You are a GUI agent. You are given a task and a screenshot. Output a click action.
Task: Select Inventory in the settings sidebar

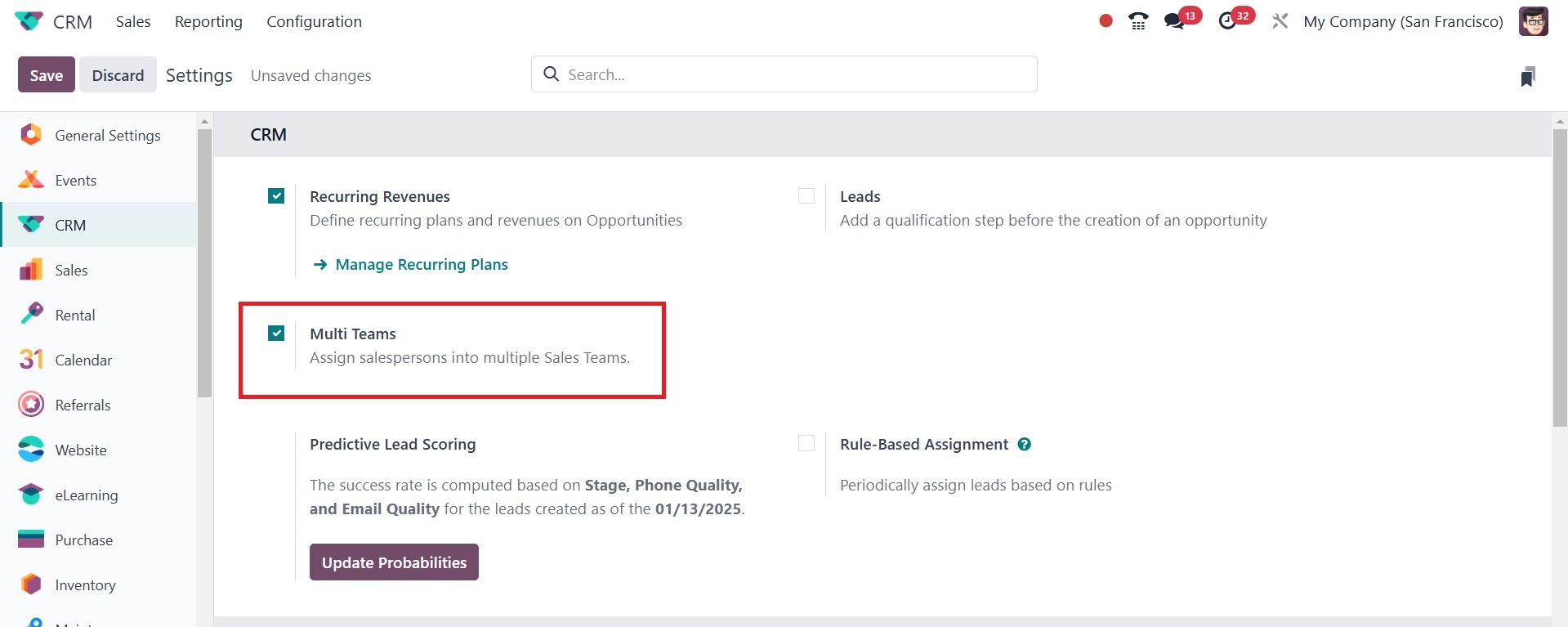(x=85, y=585)
